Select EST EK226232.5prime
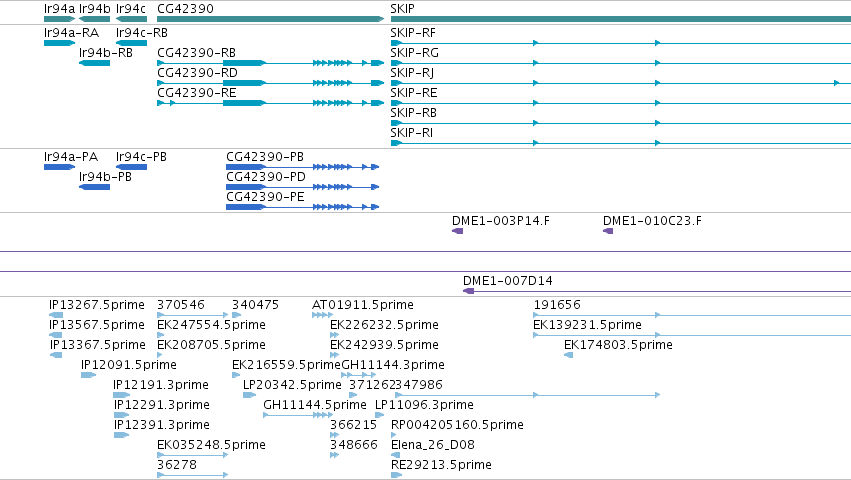Image resolution: width=851 pixels, height=480 pixels. (x=384, y=325)
